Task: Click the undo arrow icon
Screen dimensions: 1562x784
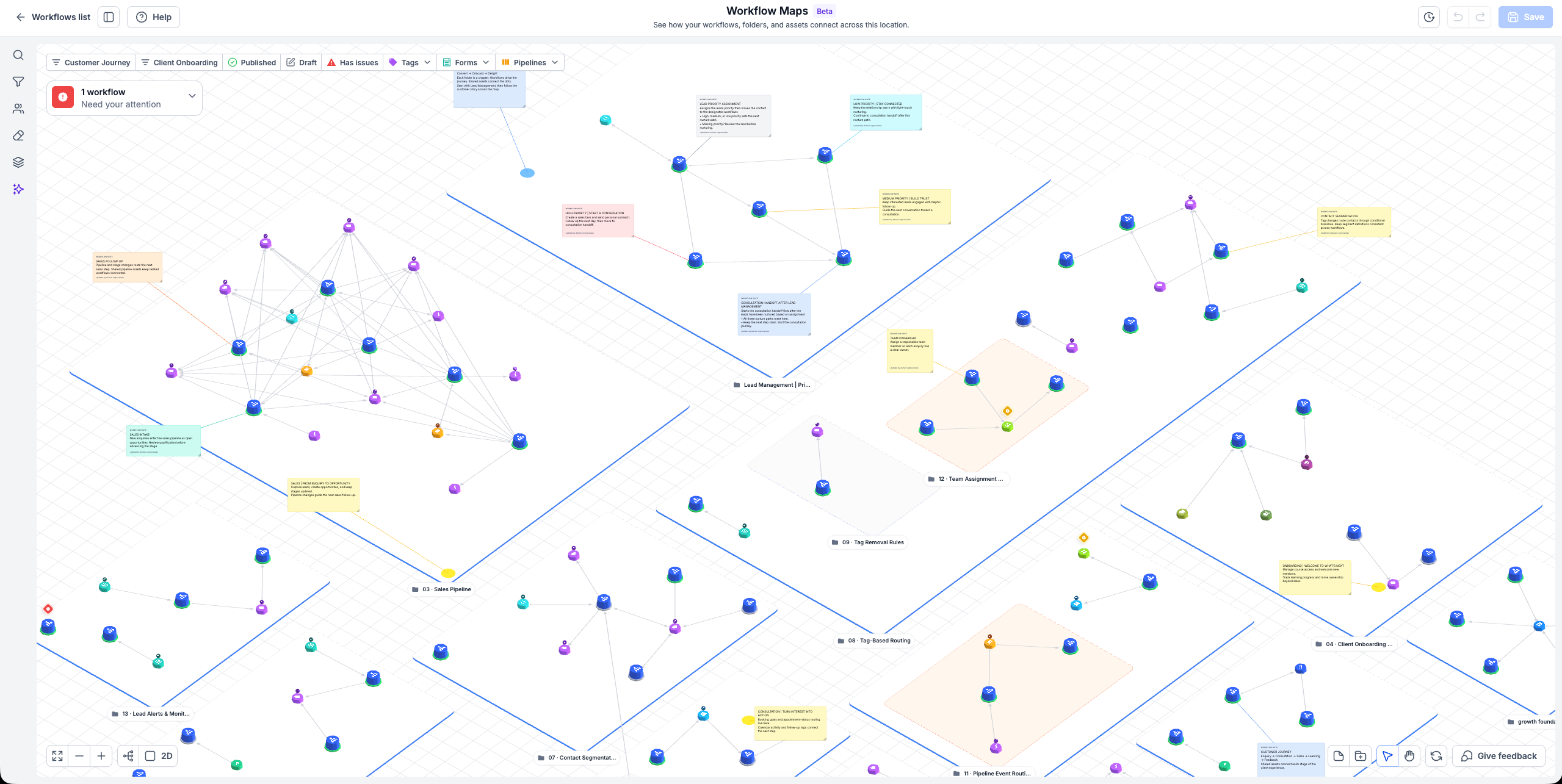Action: (1458, 17)
